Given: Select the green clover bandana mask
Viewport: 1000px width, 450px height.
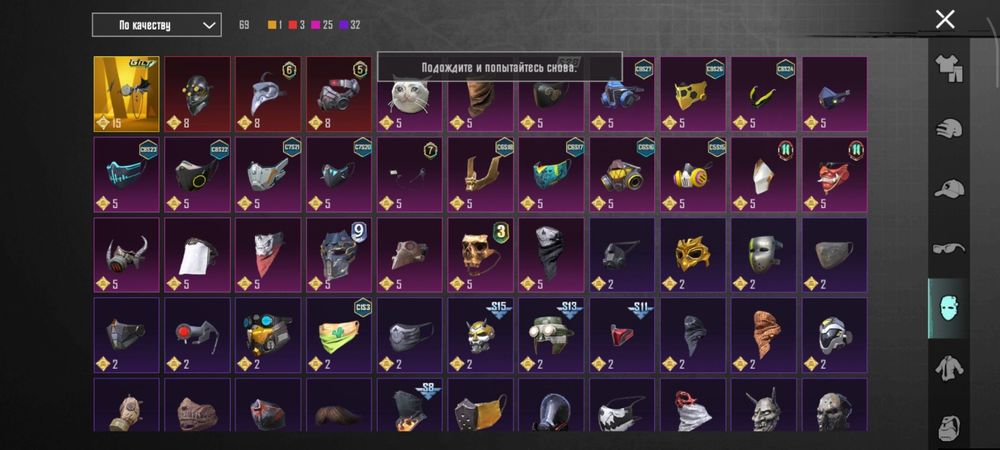Looking at the screenshot, I should coord(339,335).
